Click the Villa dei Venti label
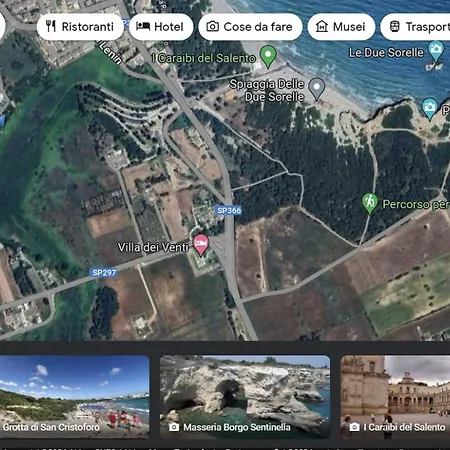Image resolution: width=450 pixels, height=450 pixels. point(153,247)
